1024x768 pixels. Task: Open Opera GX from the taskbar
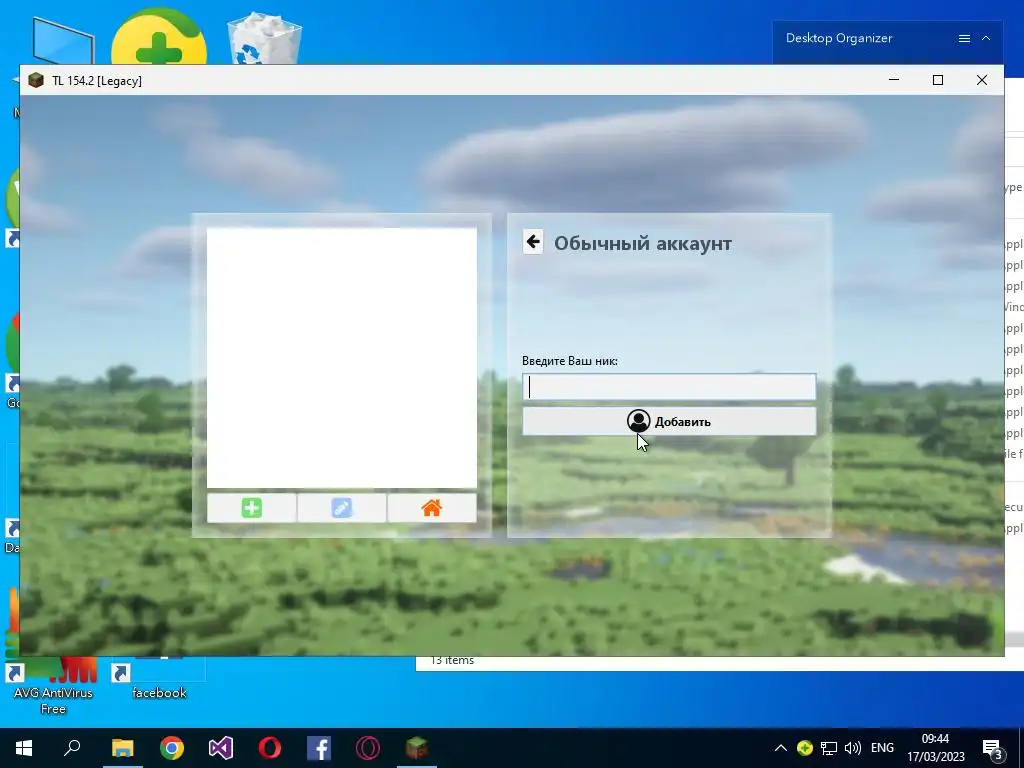tap(368, 748)
